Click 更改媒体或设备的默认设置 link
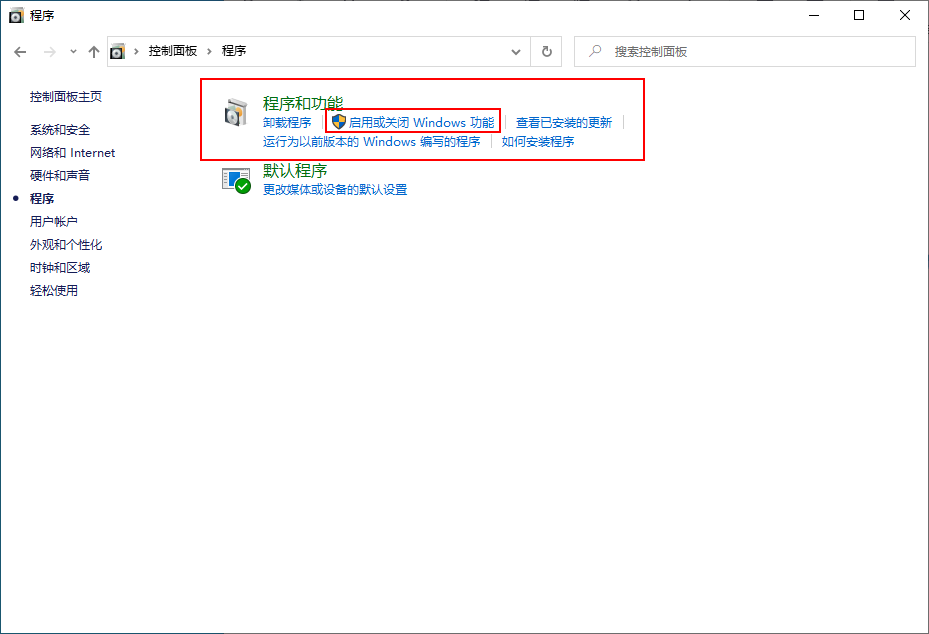Viewport: 929px width, 634px height. point(335,190)
